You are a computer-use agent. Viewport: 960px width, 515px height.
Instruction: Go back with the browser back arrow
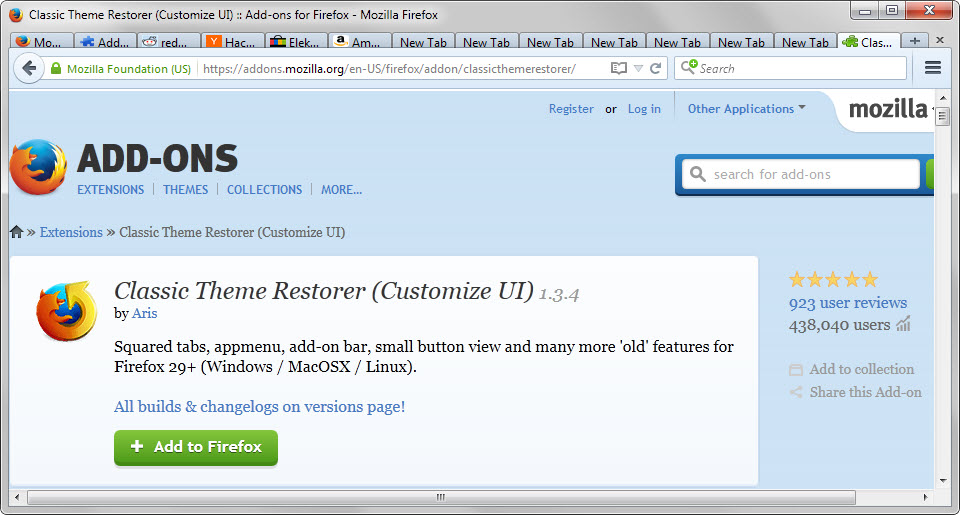[28, 68]
